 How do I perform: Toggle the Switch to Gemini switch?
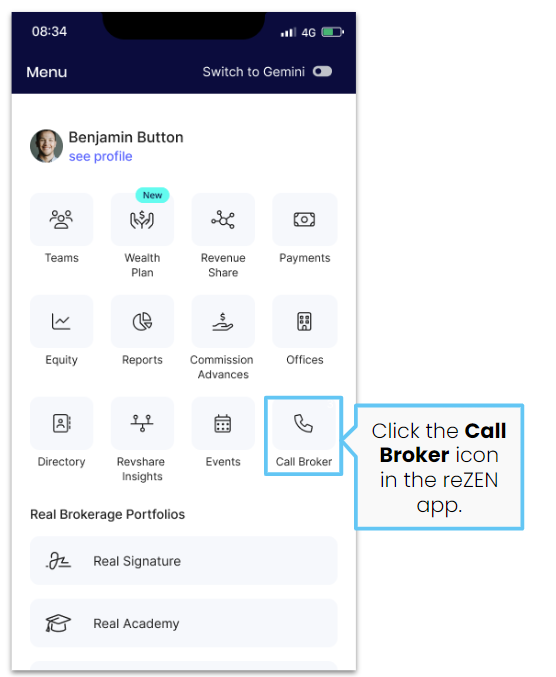[x=322, y=71]
